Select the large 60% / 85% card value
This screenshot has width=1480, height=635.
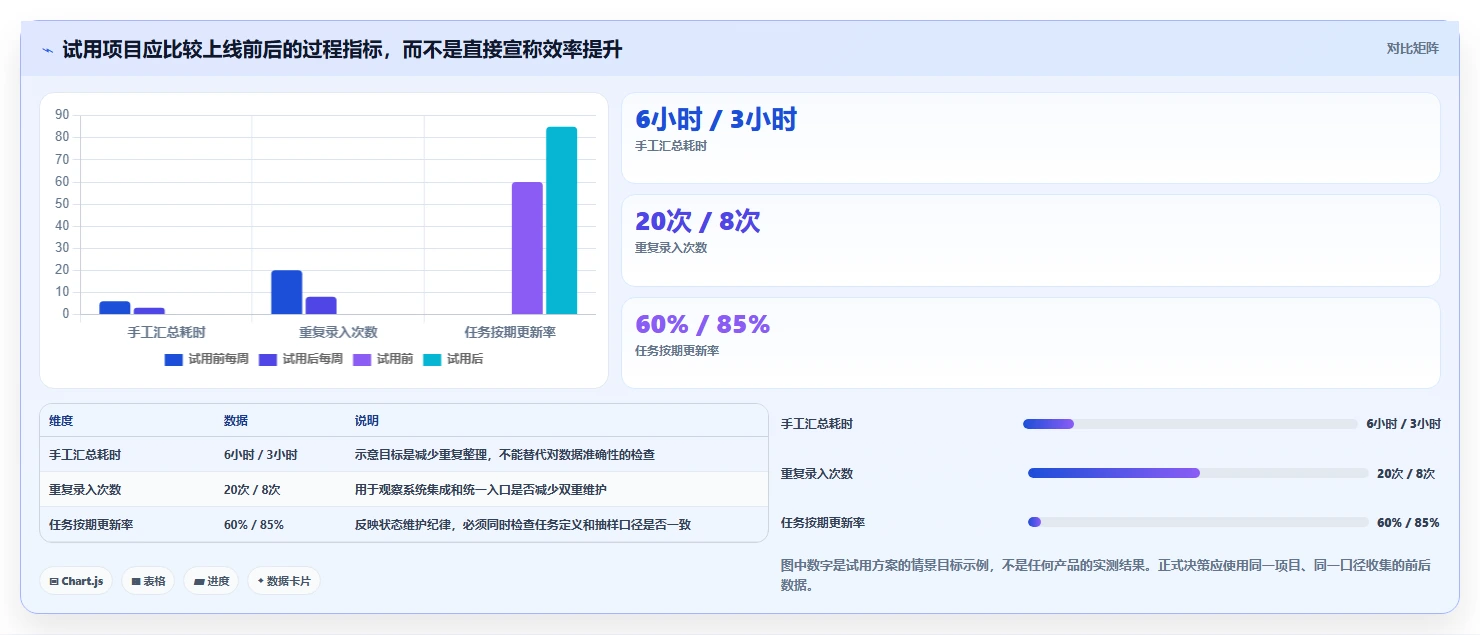702,325
